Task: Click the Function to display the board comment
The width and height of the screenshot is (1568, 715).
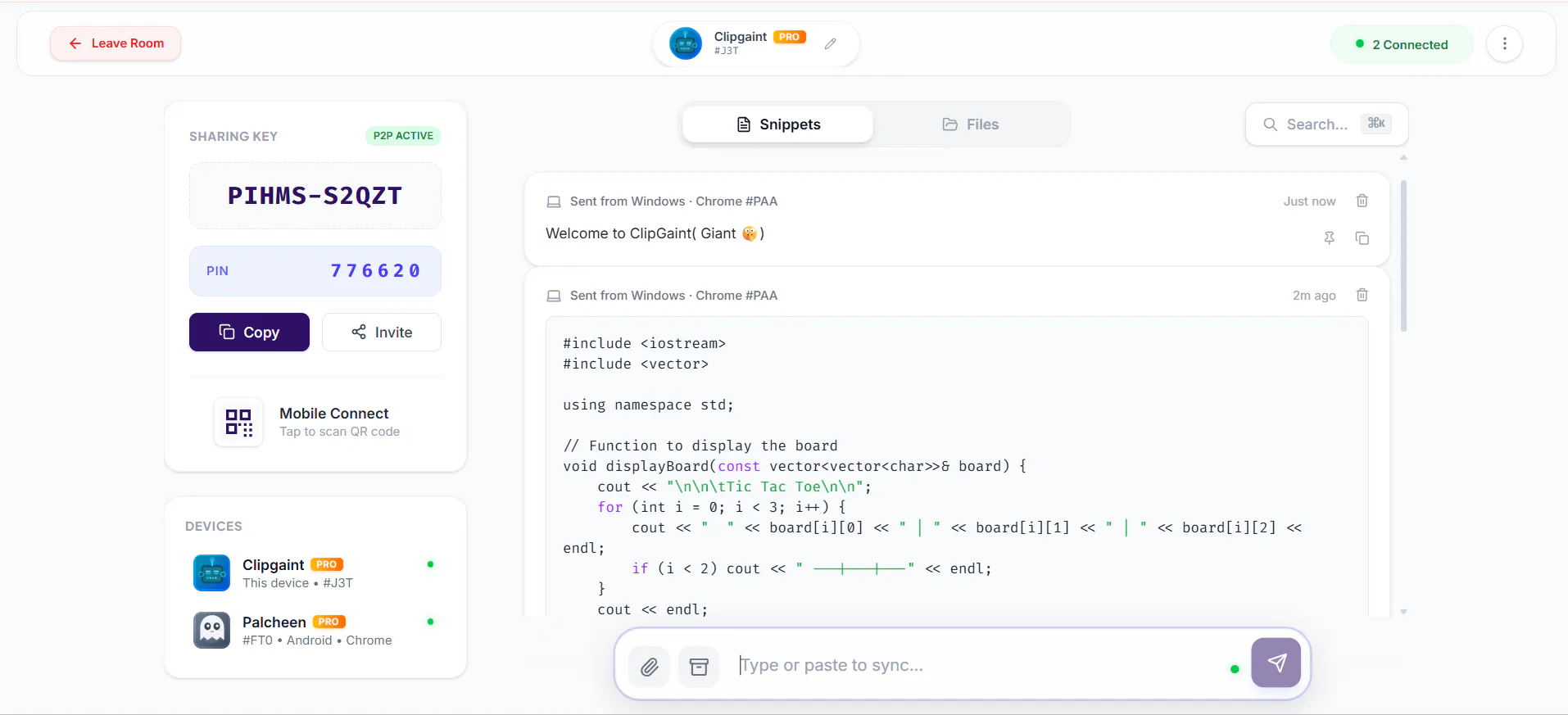Action: pos(700,446)
